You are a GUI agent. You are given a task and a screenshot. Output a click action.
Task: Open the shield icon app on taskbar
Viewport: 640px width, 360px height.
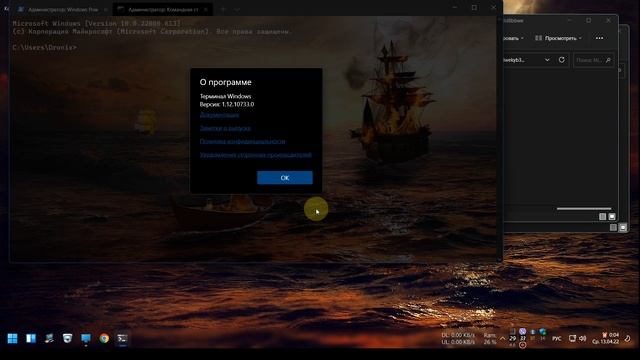(x=67, y=338)
